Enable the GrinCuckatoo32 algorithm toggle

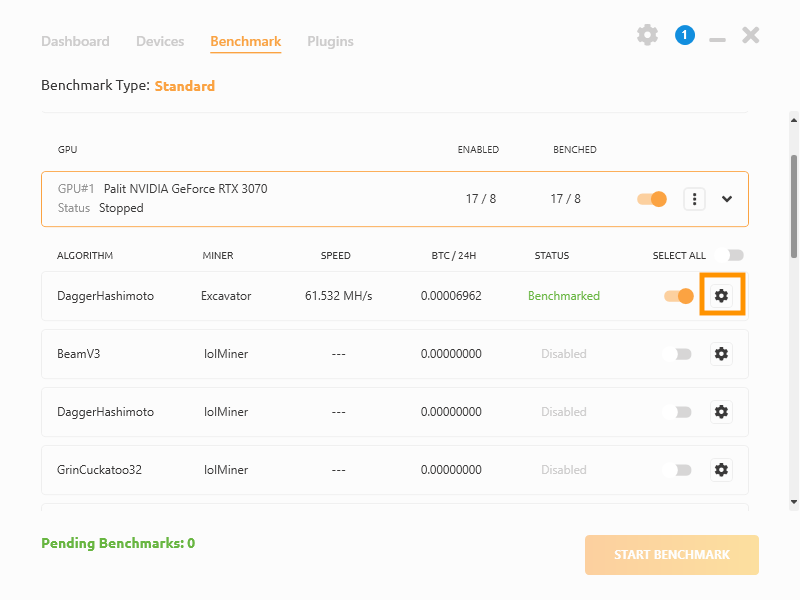tap(678, 469)
